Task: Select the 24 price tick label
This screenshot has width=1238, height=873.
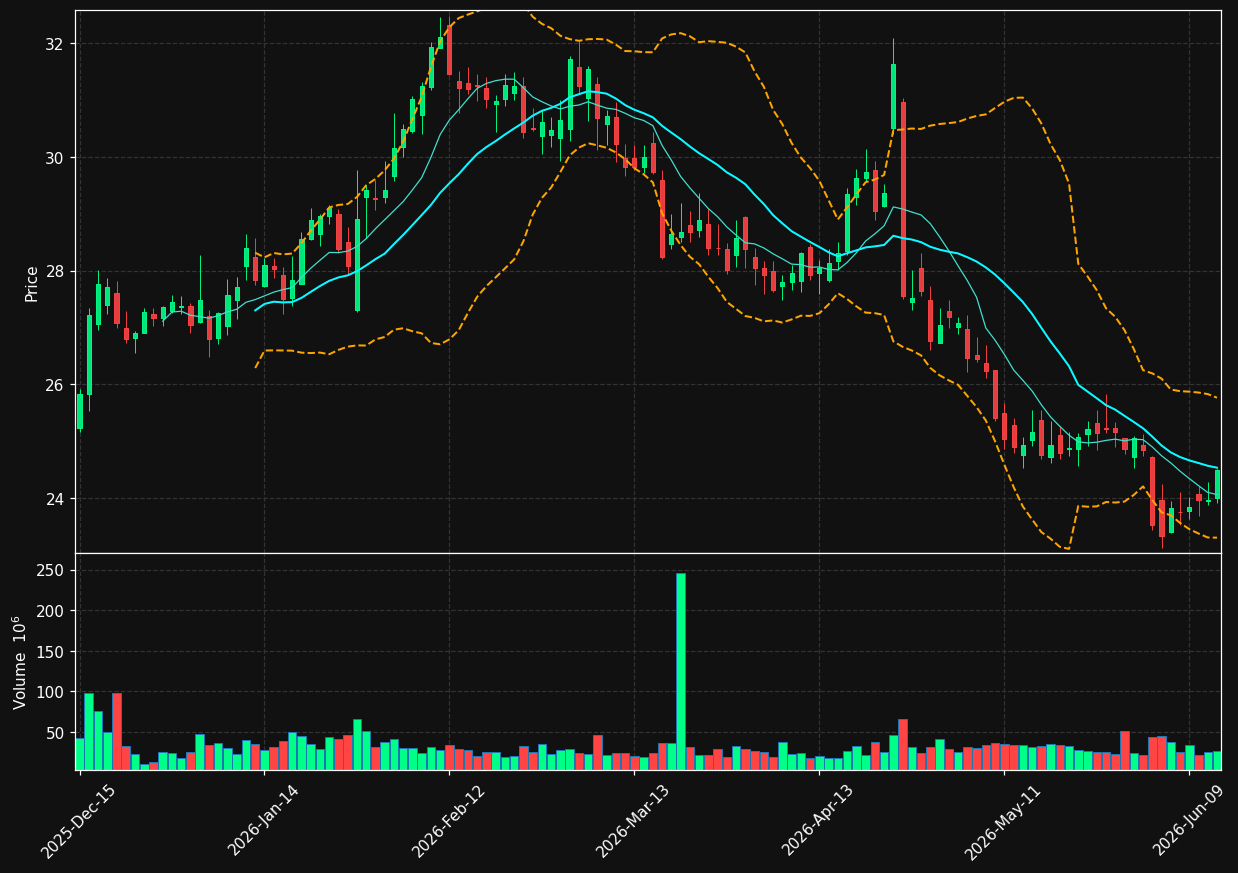Action: click(x=54, y=499)
